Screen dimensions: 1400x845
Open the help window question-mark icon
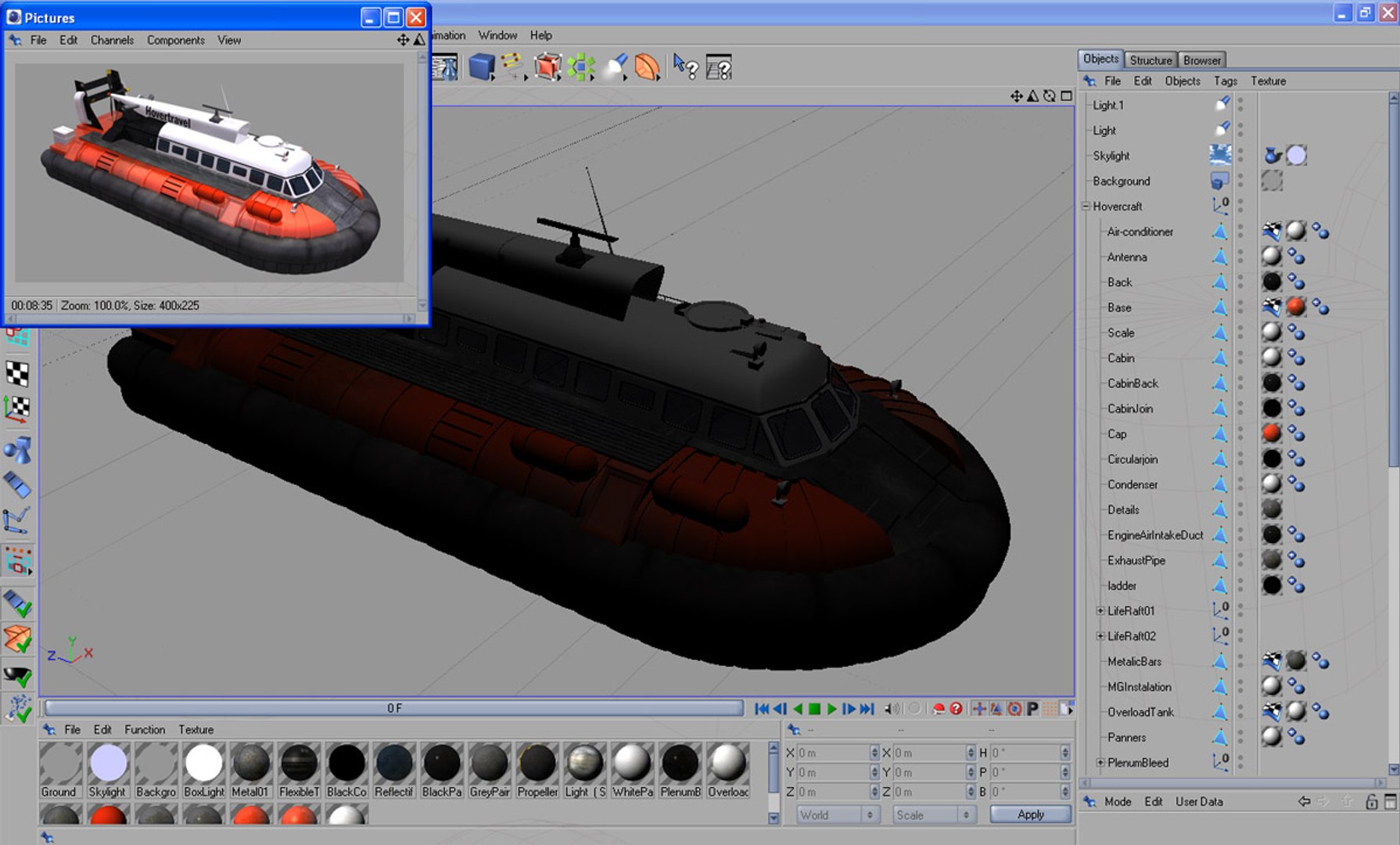tap(719, 67)
